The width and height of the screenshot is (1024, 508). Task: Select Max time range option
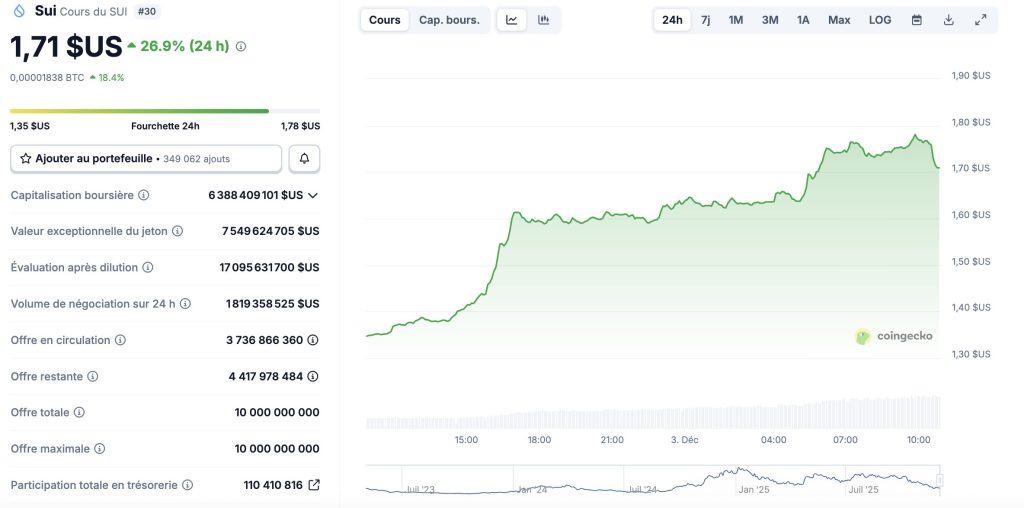839,20
